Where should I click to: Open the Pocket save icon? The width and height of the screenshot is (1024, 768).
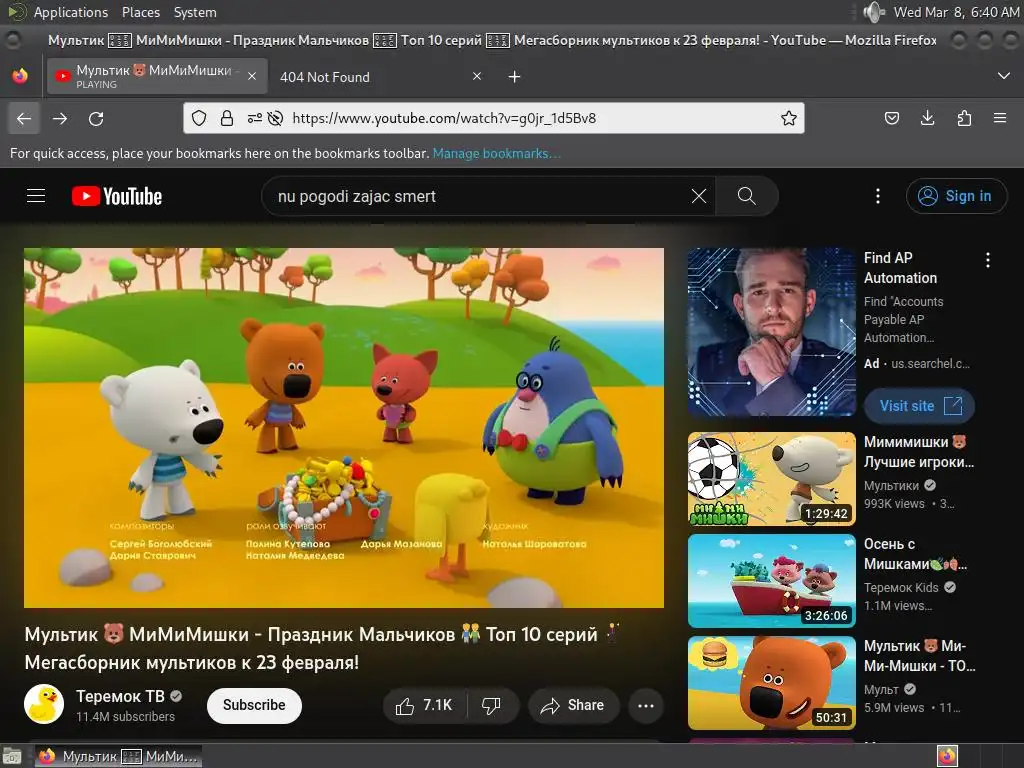point(891,118)
